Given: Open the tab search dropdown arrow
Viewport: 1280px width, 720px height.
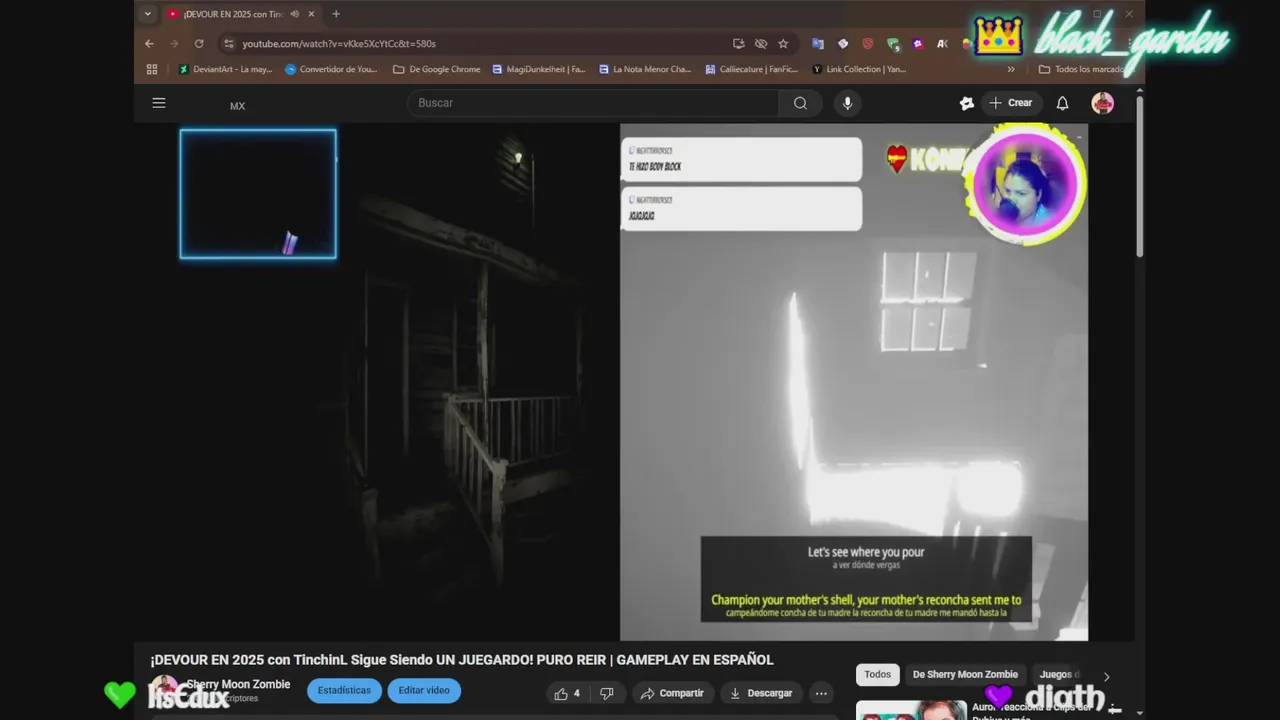Looking at the screenshot, I should pyautogui.click(x=148, y=14).
